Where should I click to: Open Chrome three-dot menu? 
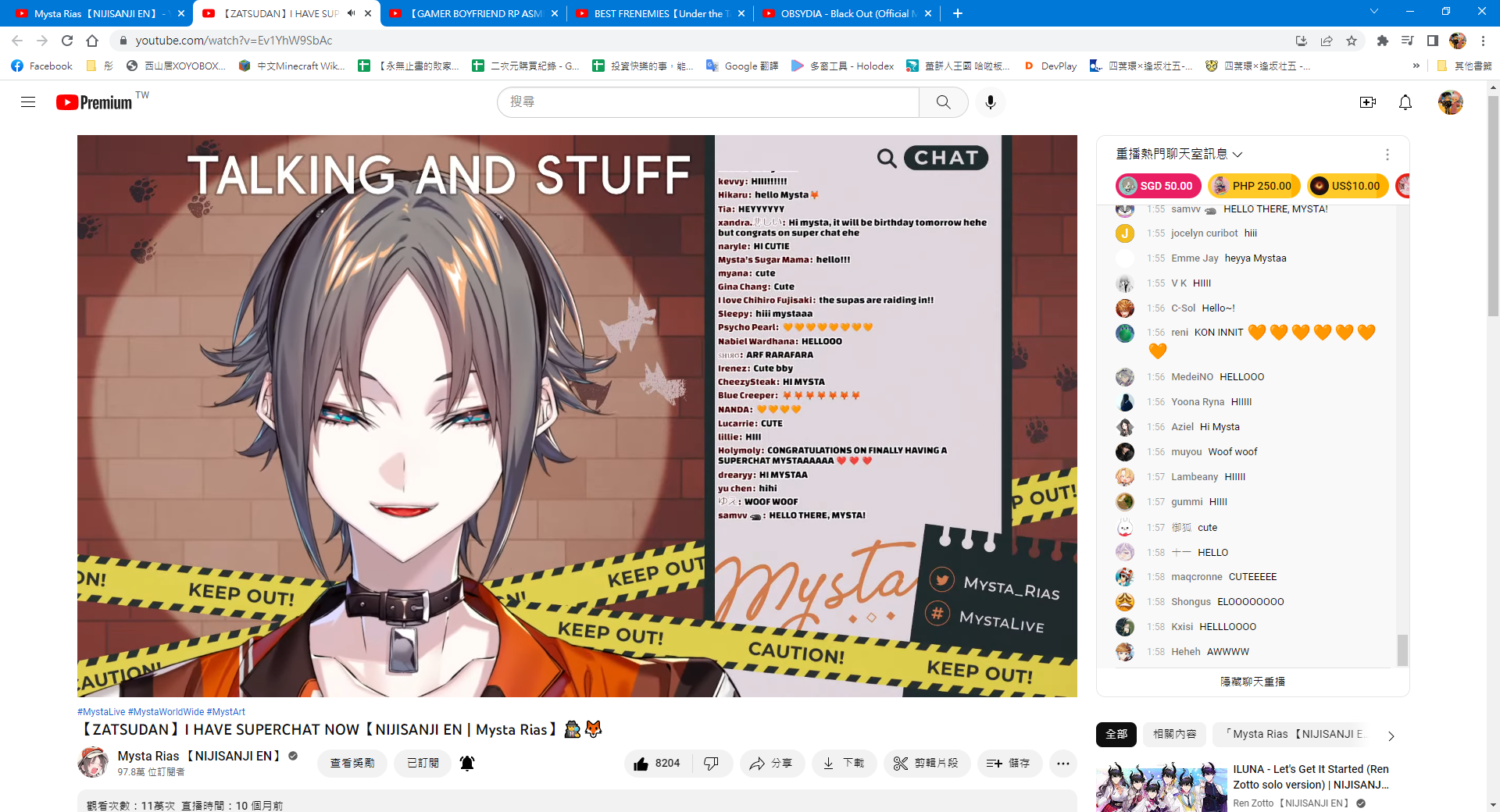[1483, 41]
